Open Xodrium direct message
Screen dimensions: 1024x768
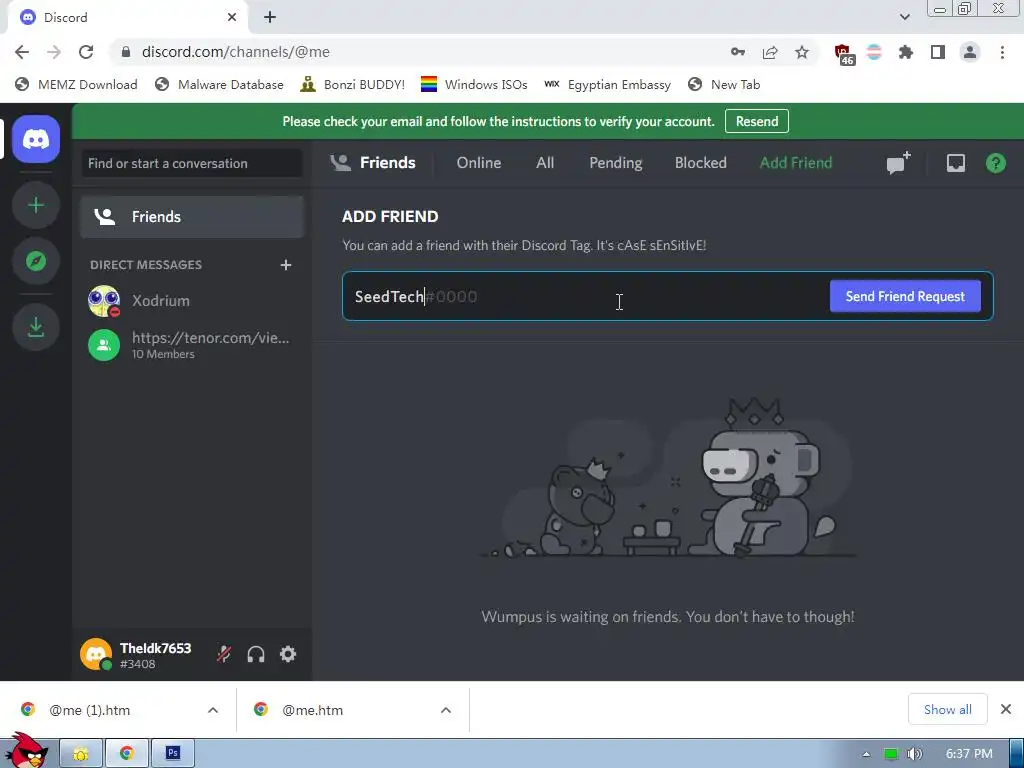192,301
